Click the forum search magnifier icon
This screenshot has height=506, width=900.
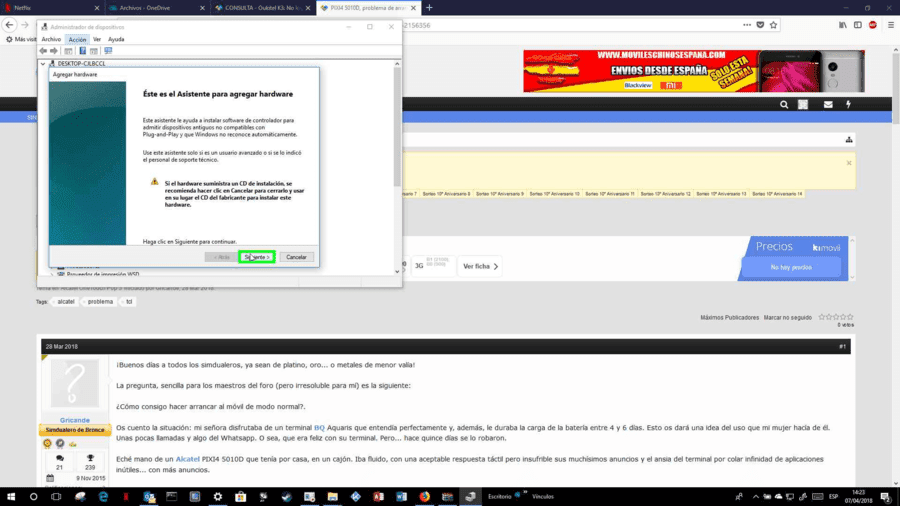pyautogui.click(x=784, y=104)
